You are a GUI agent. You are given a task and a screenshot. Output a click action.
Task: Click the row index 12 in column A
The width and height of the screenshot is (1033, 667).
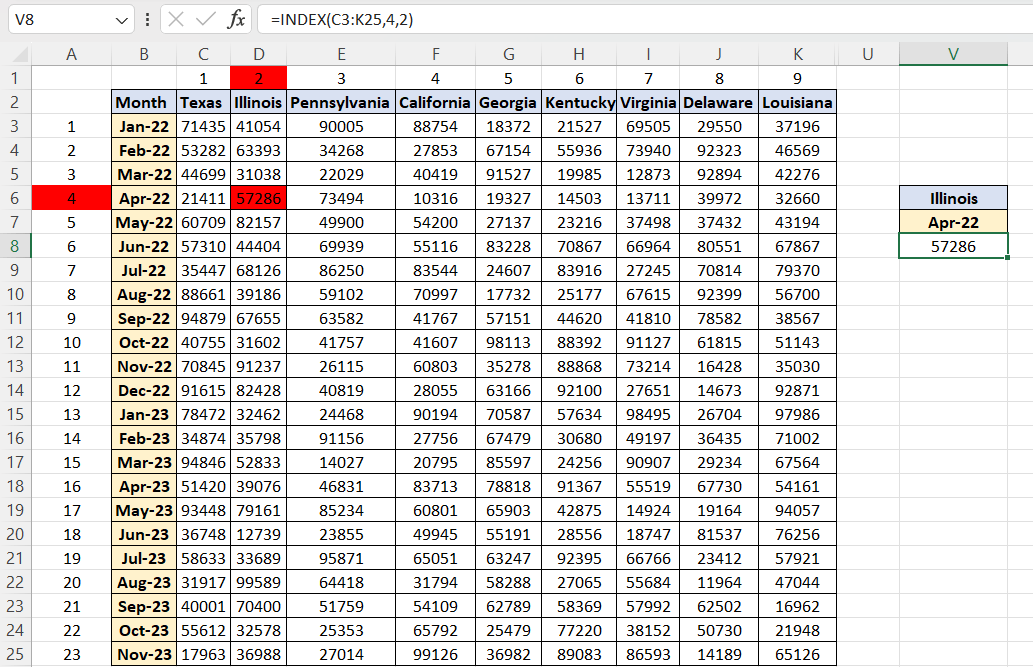(71, 390)
